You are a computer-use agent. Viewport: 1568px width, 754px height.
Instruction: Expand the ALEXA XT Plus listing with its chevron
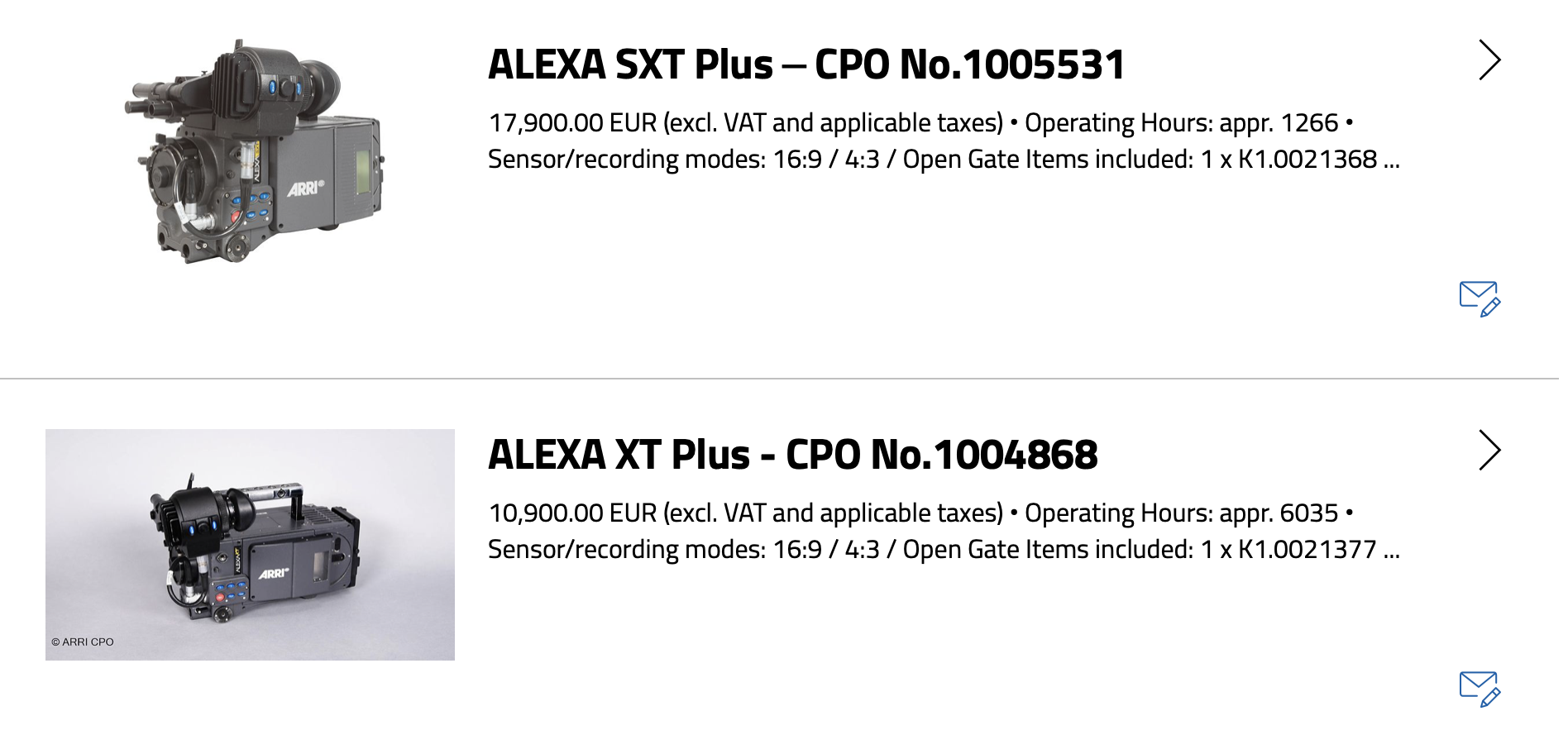coord(1489,451)
